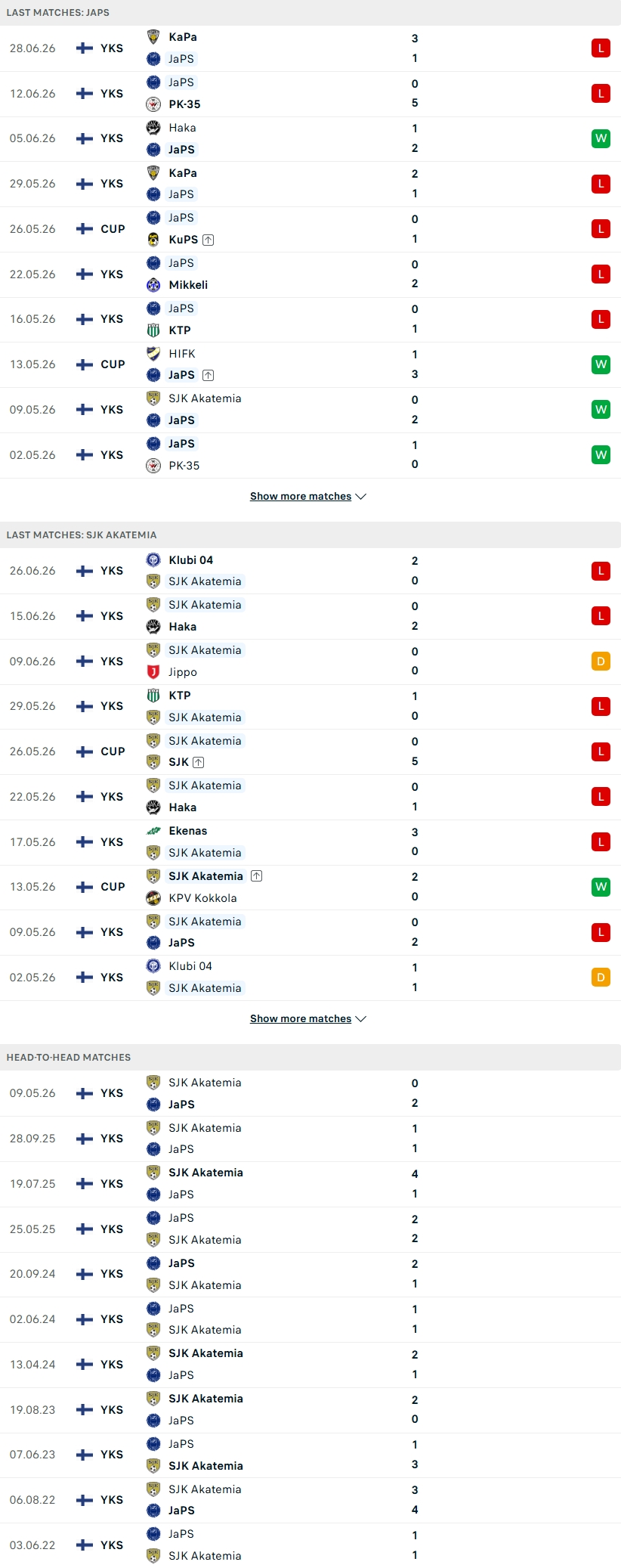Viewport: 621px width, 1568px height.
Task: Click the Ekenas team logo
Action: [x=153, y=831]
